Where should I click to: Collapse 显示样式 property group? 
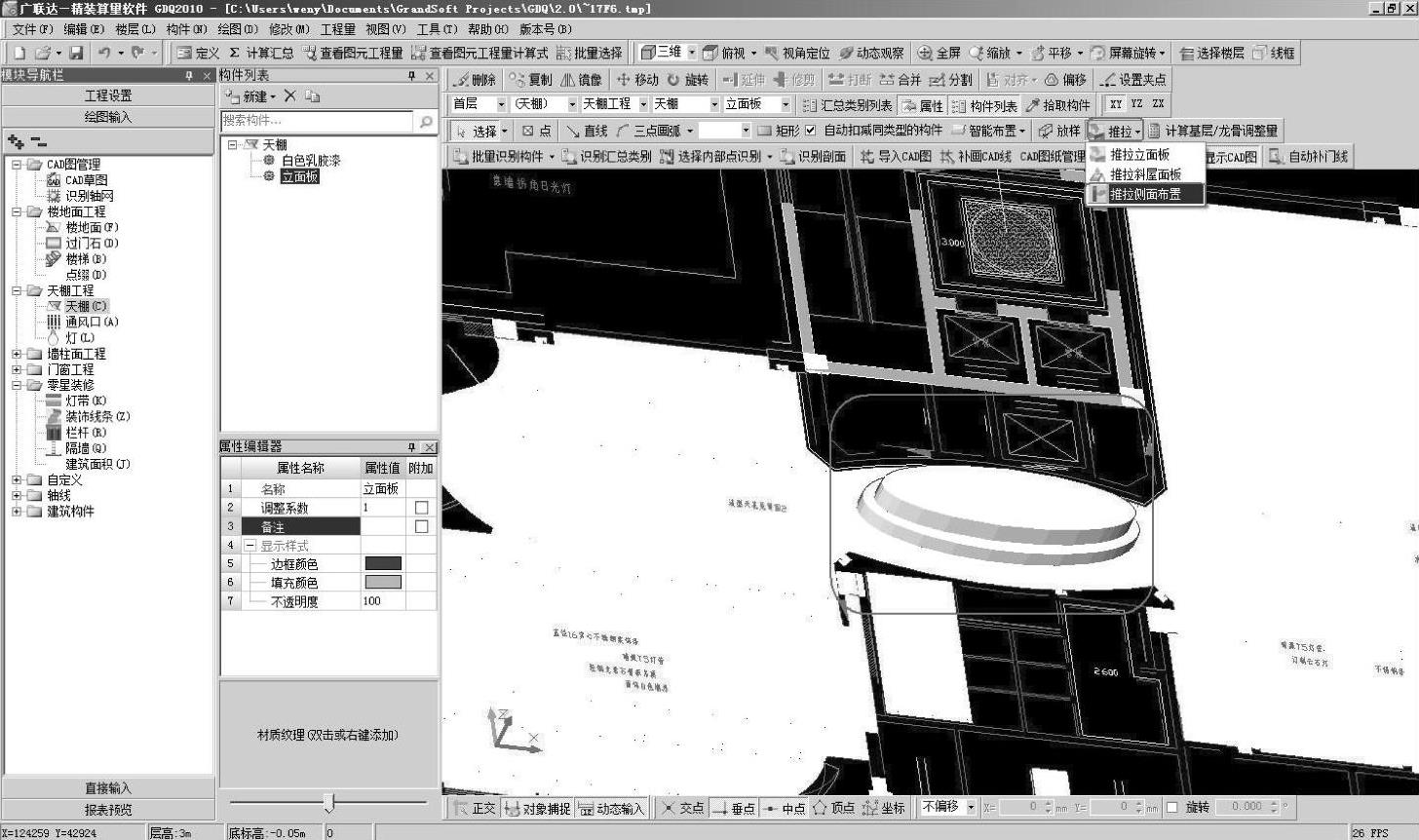[250, 546]
